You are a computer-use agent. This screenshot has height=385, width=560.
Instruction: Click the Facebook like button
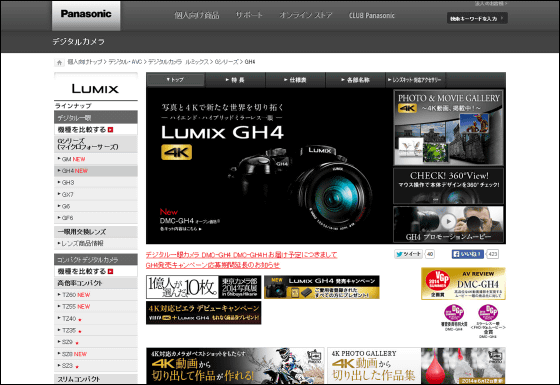coord(468,254)
